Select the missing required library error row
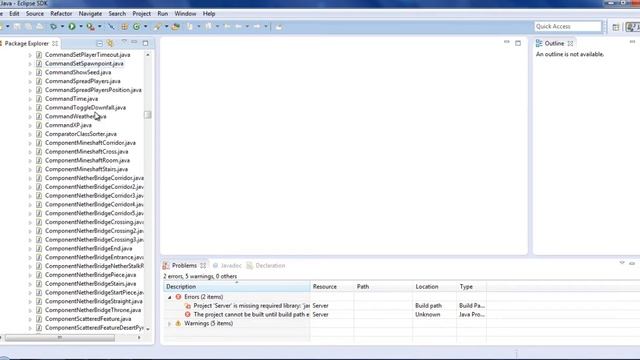The image size is (640, 360). (x=325, y=306)
